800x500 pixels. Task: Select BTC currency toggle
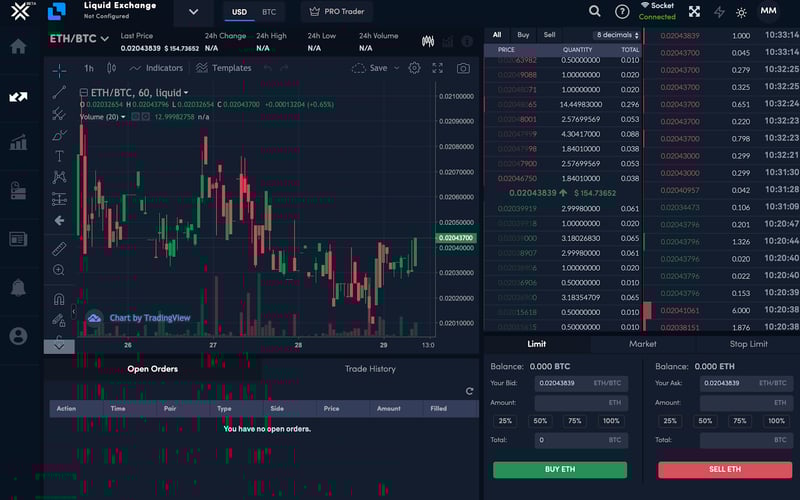(x=269, y=12)
